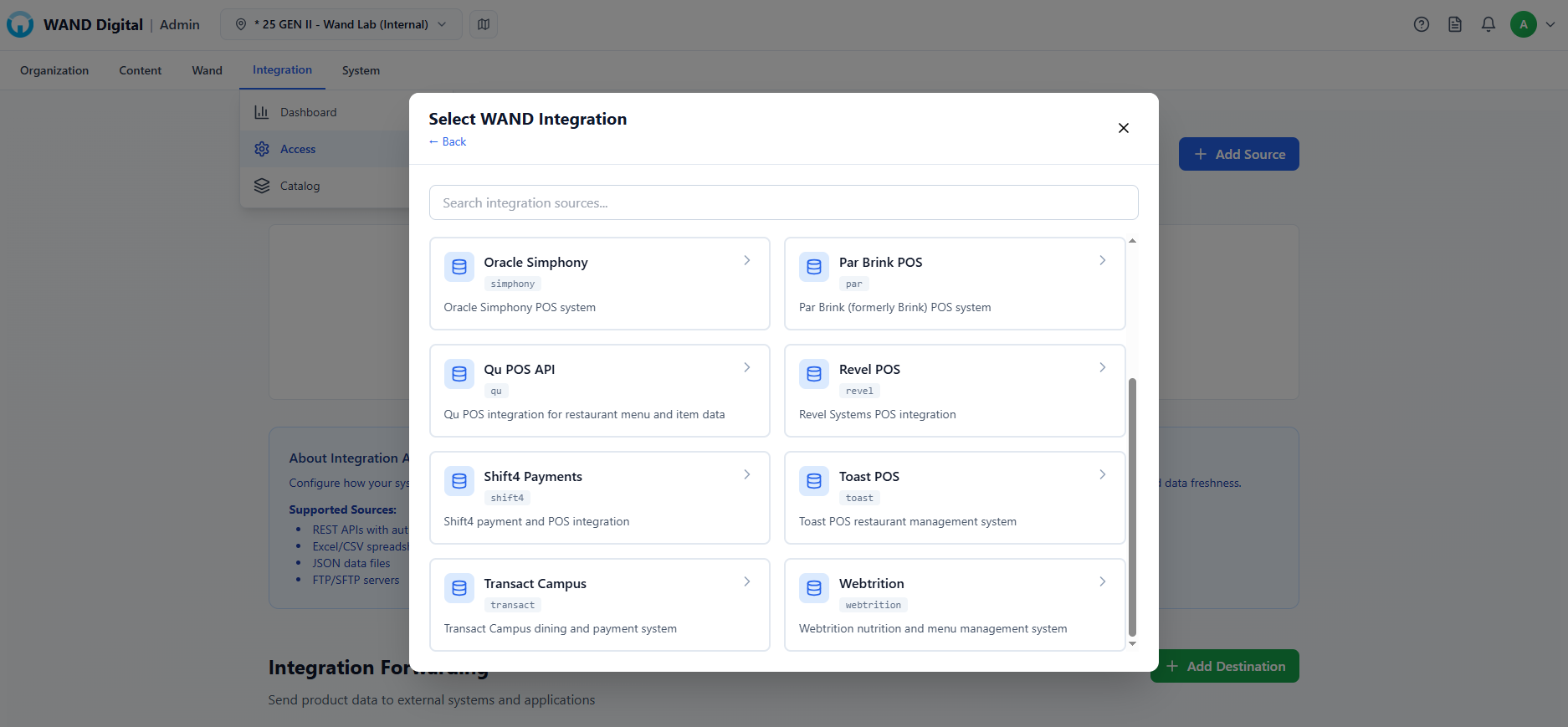
Task: Focus the Search integration sources field
Action: coord(783,202)
